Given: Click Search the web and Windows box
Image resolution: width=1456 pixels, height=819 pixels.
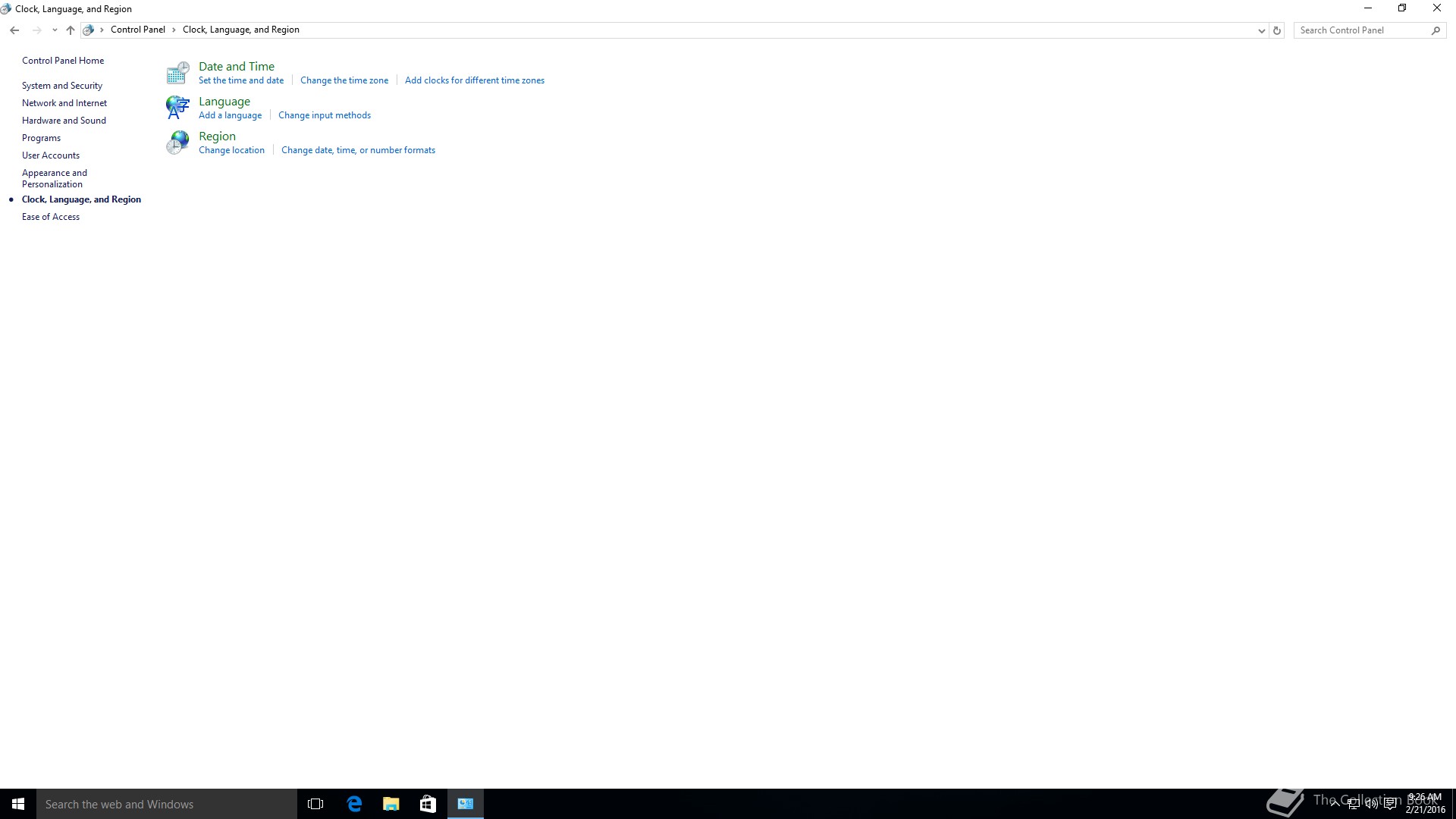Looking at the screenshot, I should pyautogui.click(x=167, y=804).
